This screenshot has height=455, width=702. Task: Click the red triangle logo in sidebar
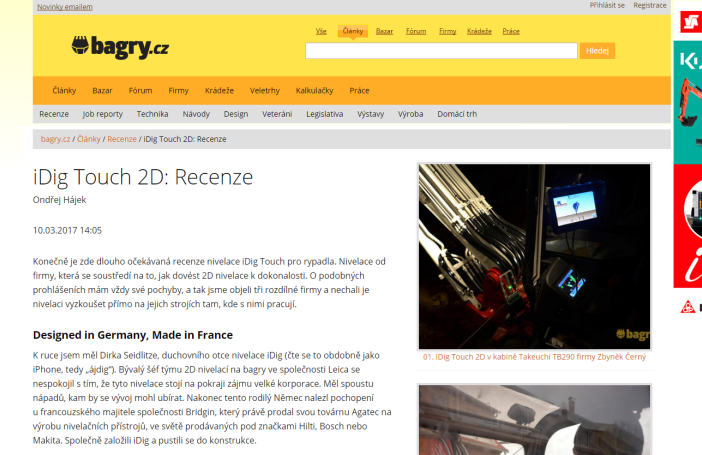(x=689, y=307)
